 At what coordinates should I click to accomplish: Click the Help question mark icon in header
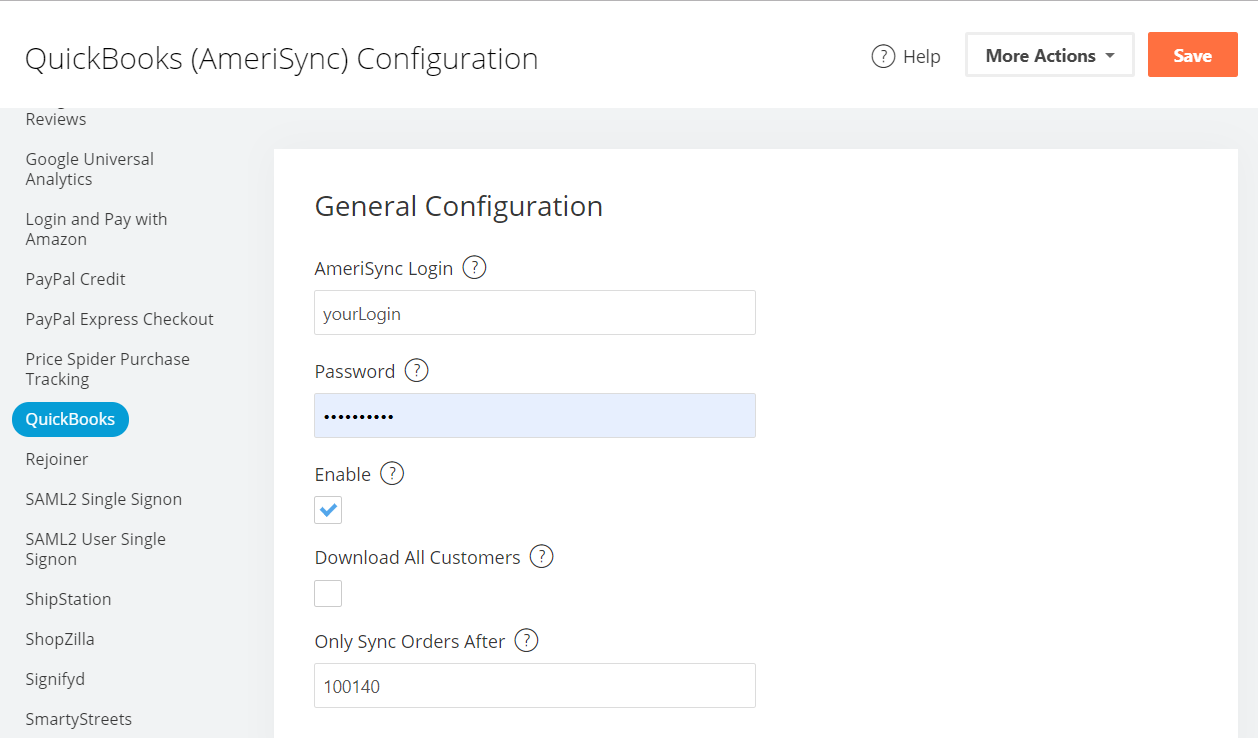pyautogui.click(x=883, y=56)
